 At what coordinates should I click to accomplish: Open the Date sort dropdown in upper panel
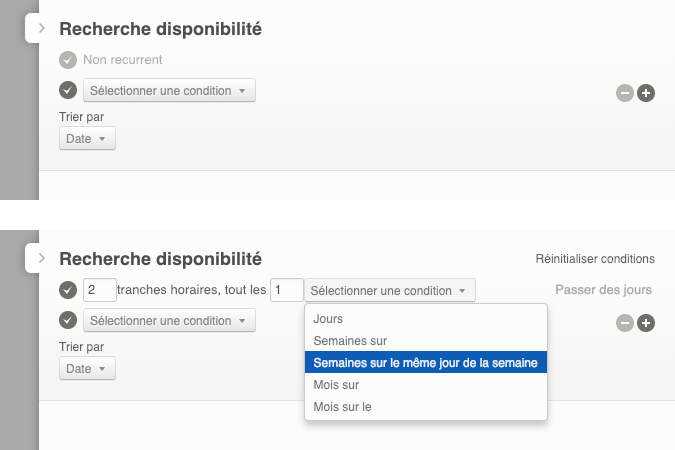tap(88, 139)
